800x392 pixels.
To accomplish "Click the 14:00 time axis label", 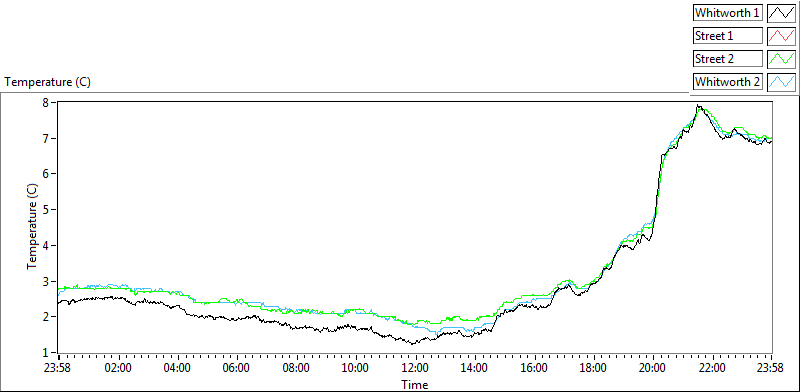I will [474, 368].
